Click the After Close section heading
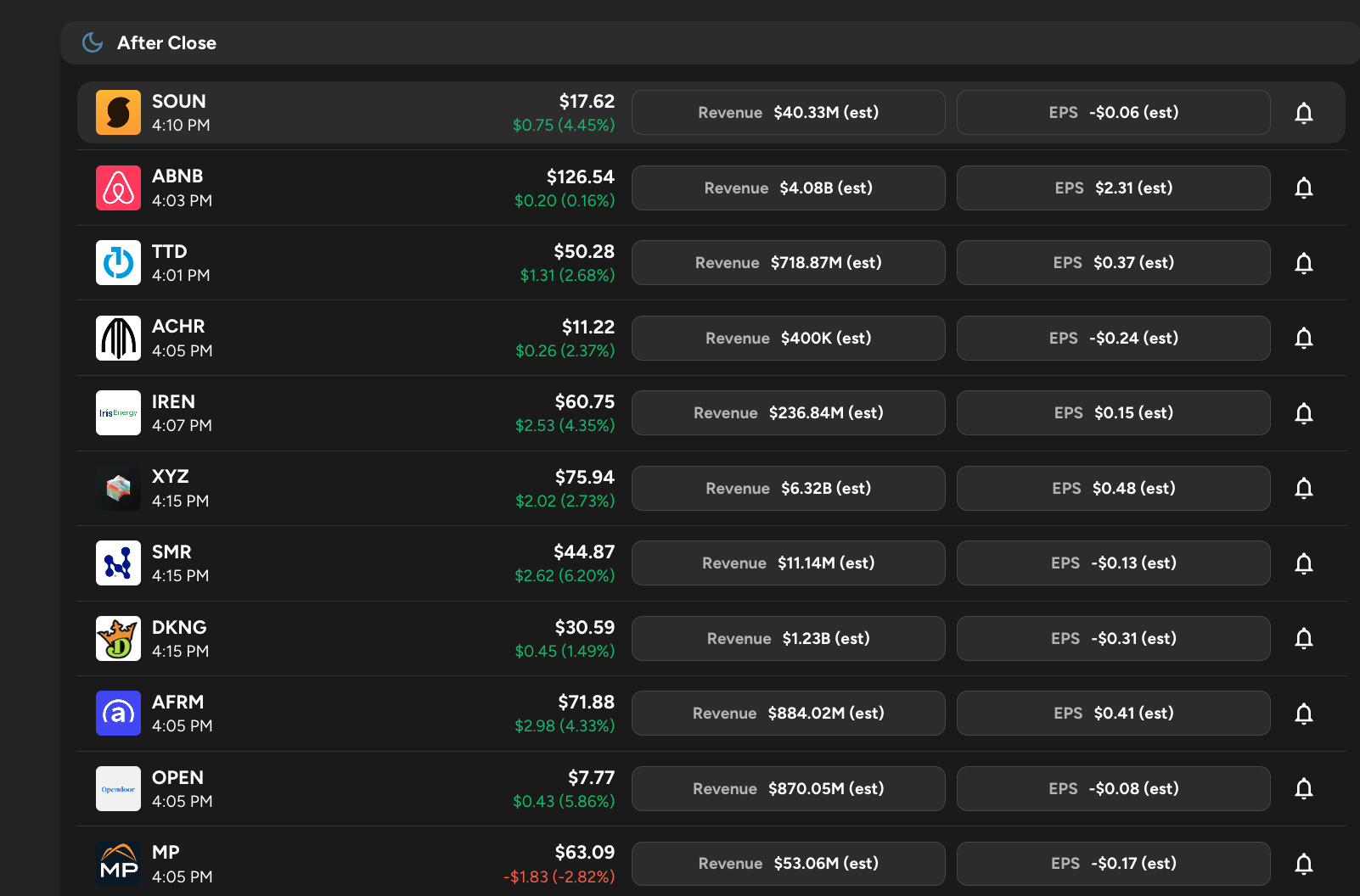1360x896 pixels. pos(166,42)
